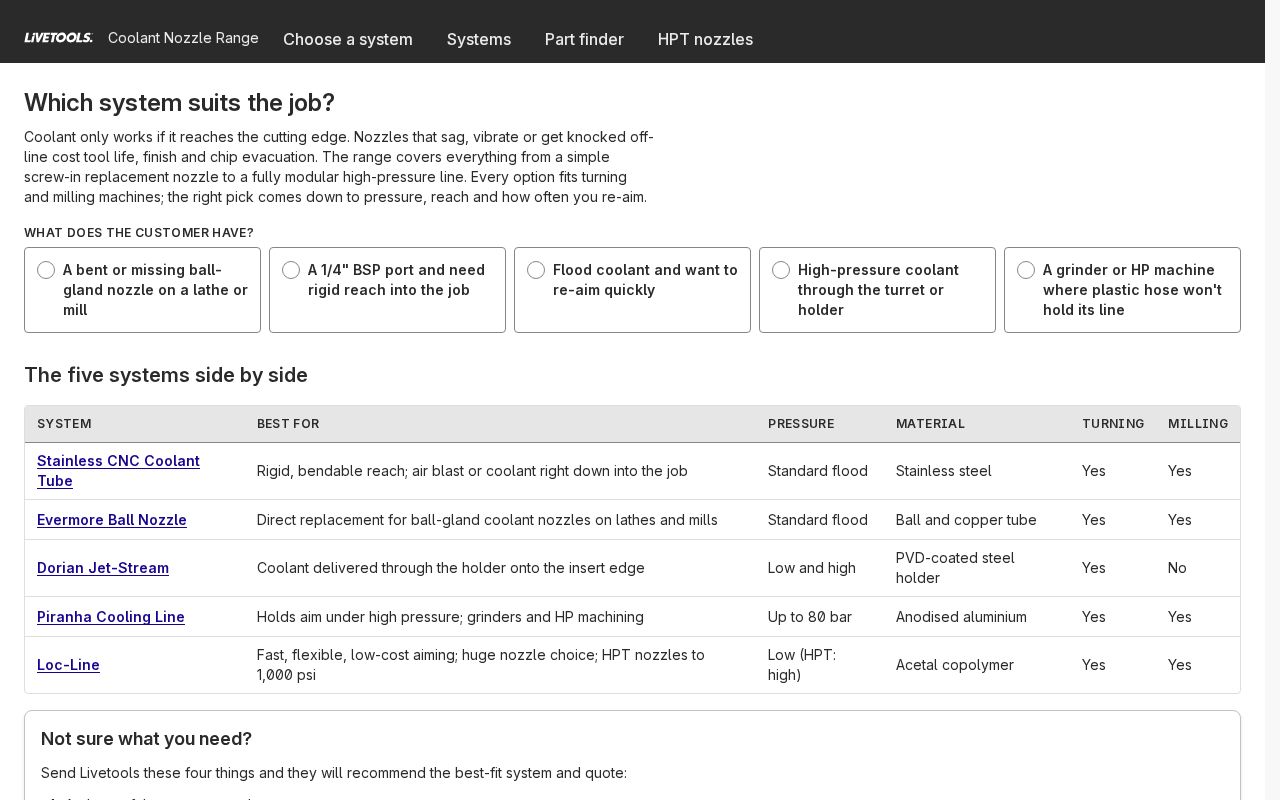This screenshot has height=800, width=1280.
Task: Click the "Not sure what you need?" heading
Action: tap(146, 739)
